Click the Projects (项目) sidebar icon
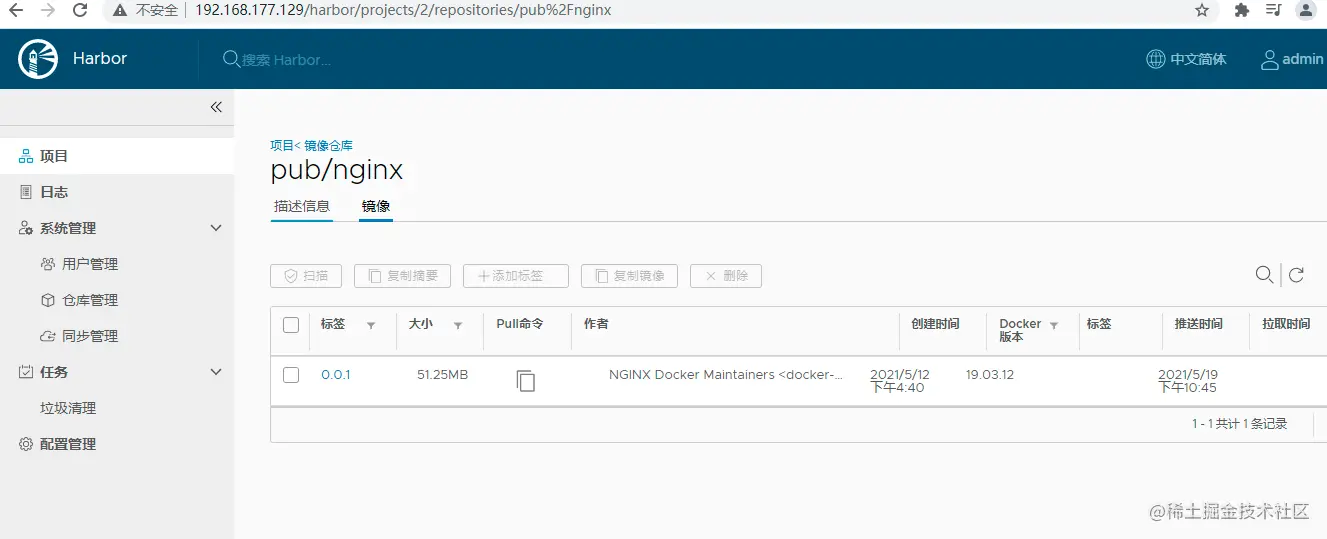Image resolution: width=1327 pixels, height=539 pixels. pyautogui.click(x=26, y=156)
